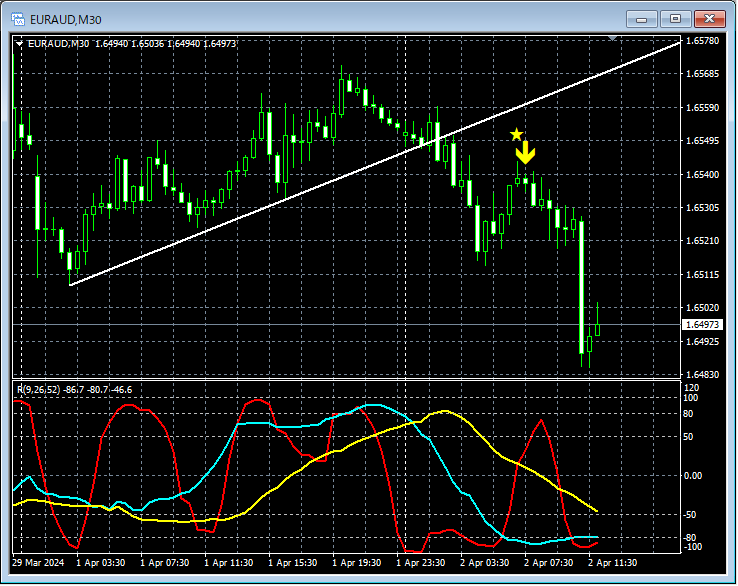
Task: Expand the triangle before EURAUD,M30 chart label
Action: click(x=19, y=44)
